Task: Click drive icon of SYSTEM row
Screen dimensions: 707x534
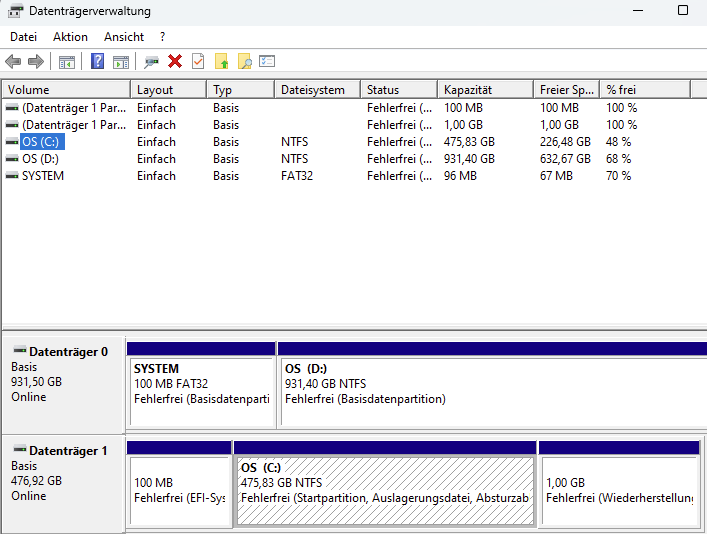Action: coord(12,176)
